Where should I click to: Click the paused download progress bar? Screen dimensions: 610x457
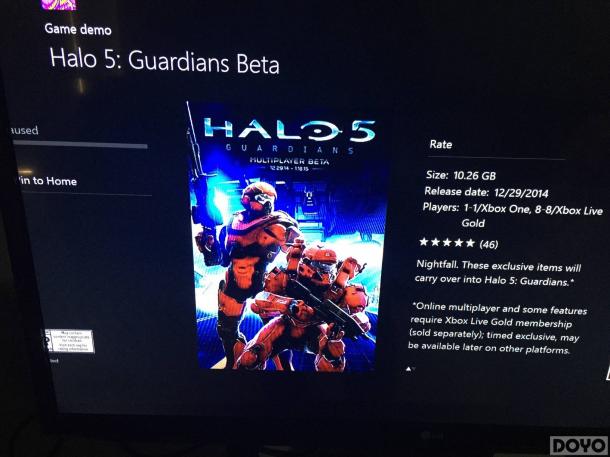click(x=80, y=144)
